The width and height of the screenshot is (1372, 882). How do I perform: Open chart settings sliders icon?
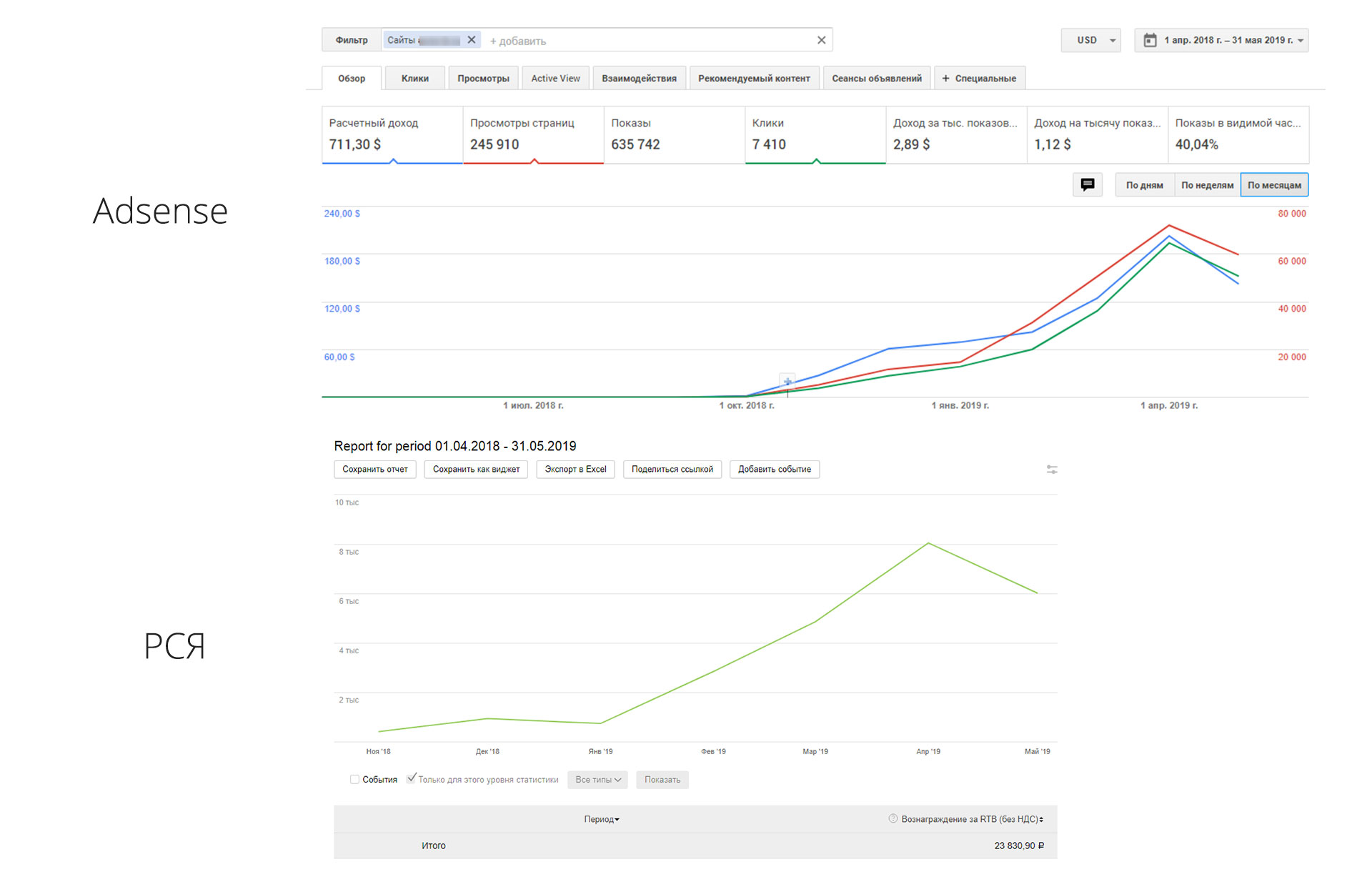1052,470
